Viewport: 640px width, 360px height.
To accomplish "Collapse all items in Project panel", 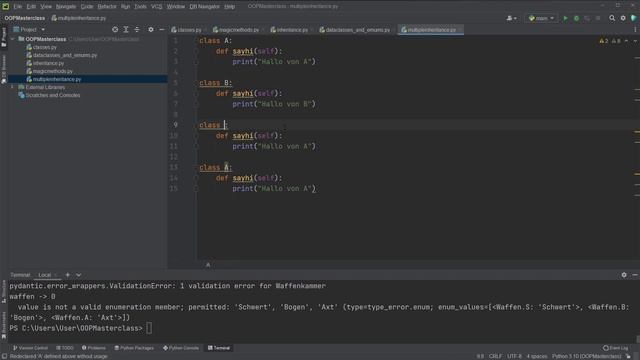I will (137, 29).
